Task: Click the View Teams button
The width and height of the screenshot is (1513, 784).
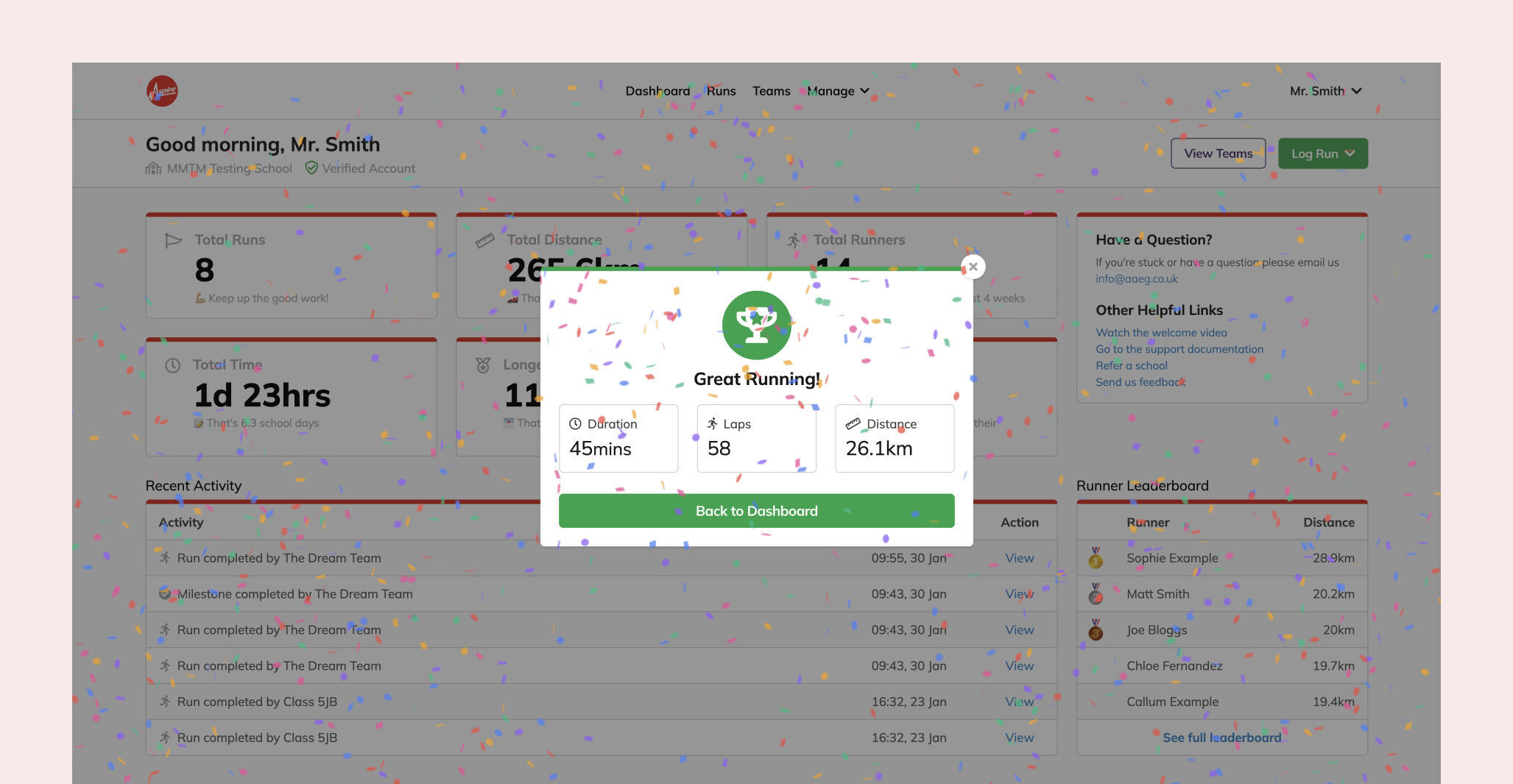Action: click(1218, 154)
